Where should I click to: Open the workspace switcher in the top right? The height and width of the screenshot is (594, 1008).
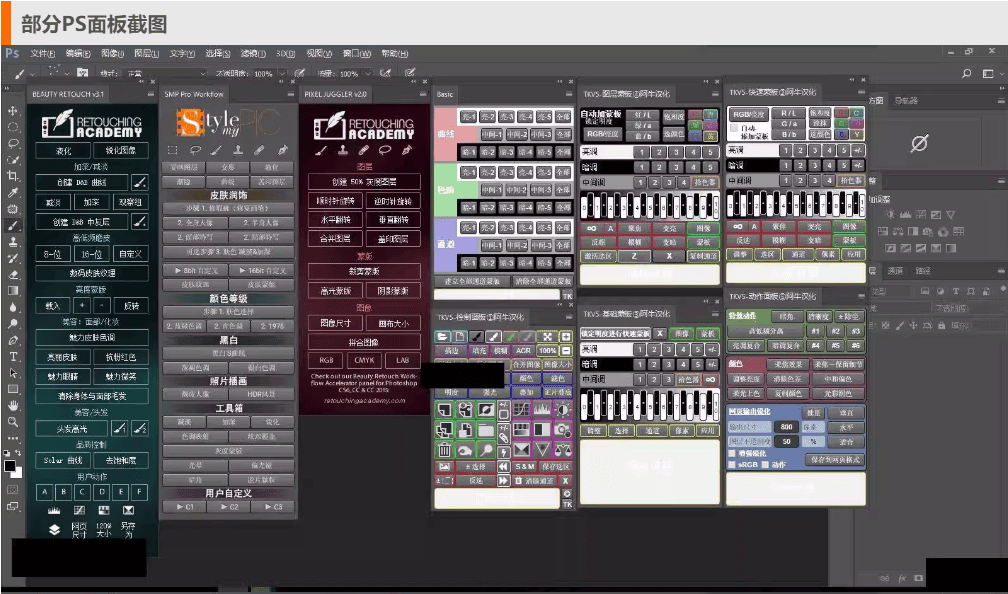point(991,73)
